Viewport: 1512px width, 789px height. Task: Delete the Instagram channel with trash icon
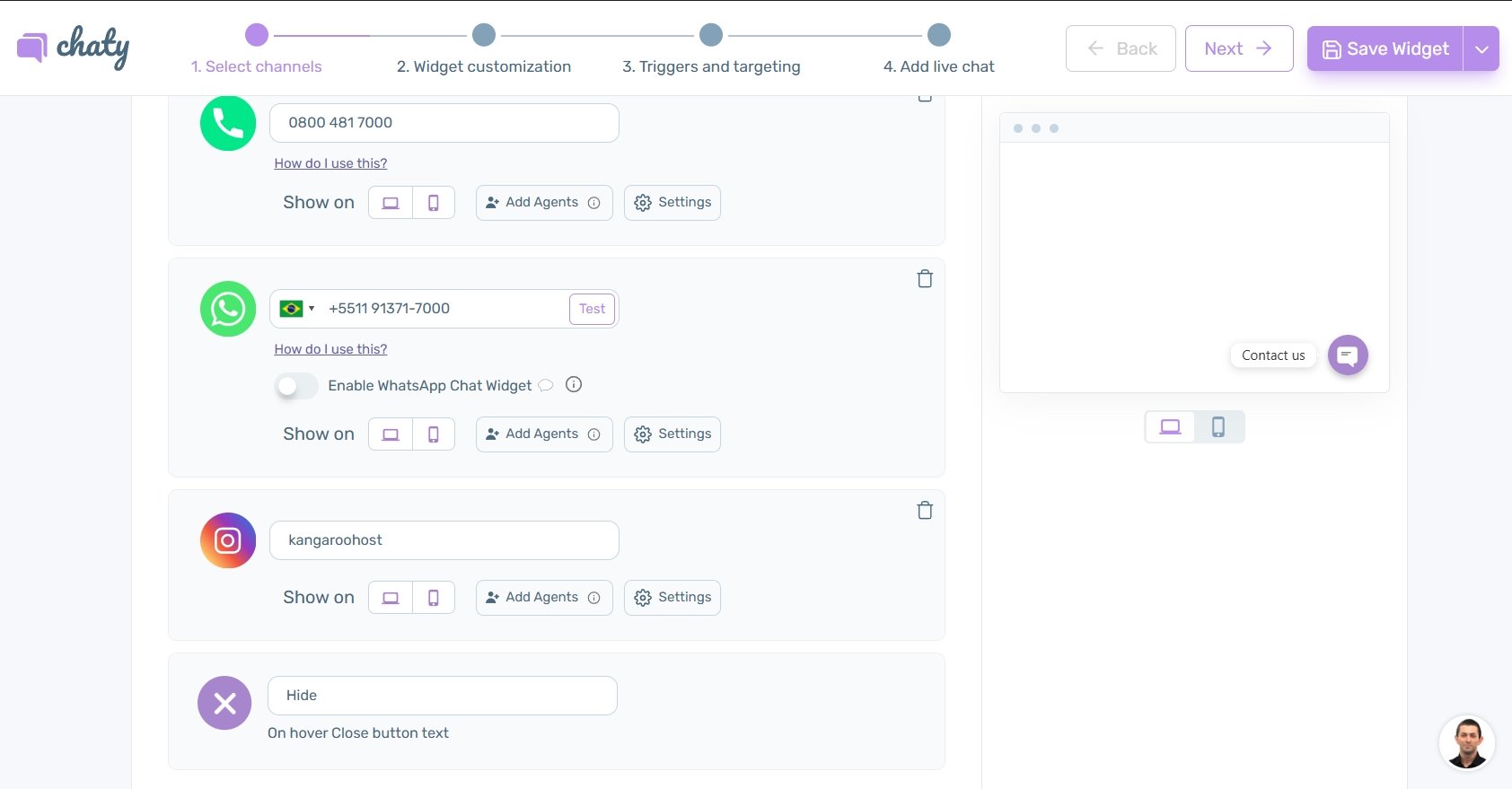(924, 511)
